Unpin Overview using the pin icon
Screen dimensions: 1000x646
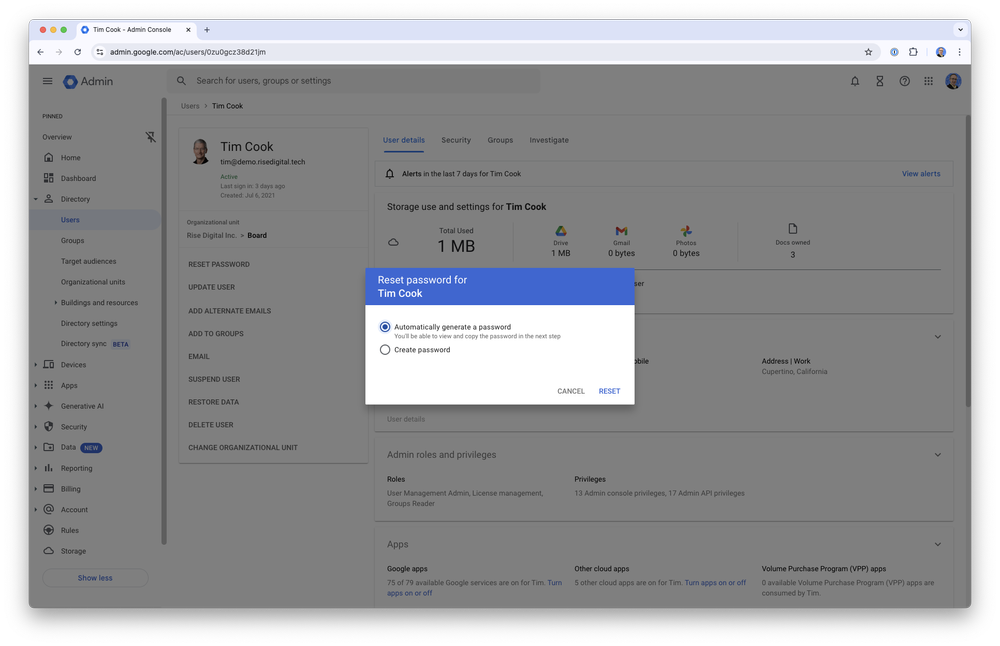tap(151, 137)
